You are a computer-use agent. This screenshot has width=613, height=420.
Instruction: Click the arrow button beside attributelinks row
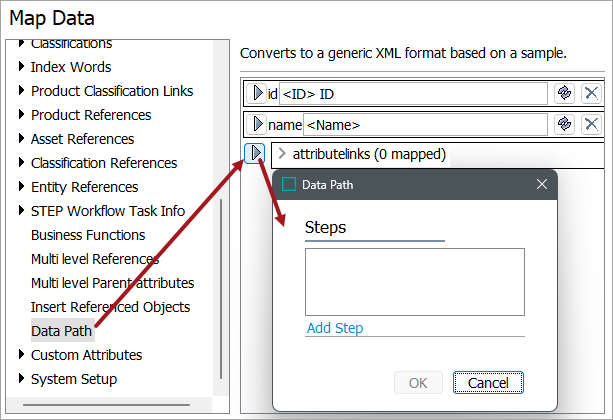click(x=255, y=153)
